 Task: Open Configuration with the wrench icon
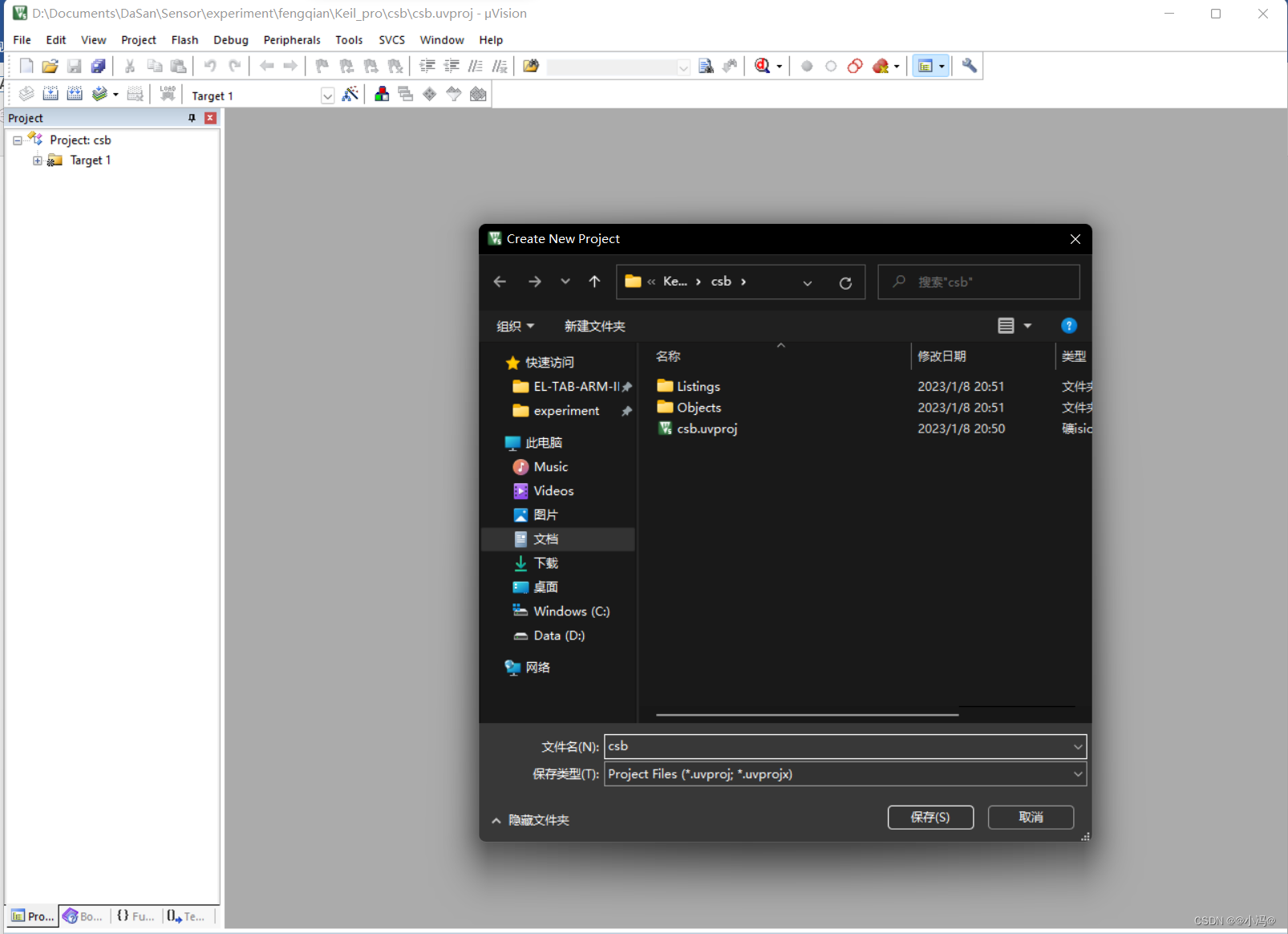tap(970, 66)
